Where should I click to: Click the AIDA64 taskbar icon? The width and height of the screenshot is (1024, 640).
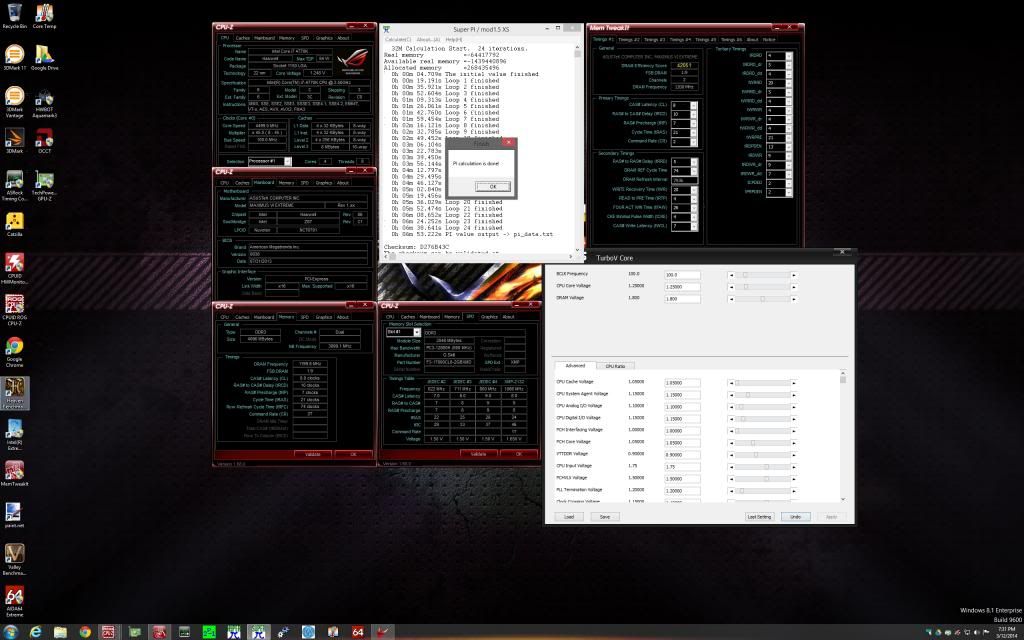coord(358,632)
